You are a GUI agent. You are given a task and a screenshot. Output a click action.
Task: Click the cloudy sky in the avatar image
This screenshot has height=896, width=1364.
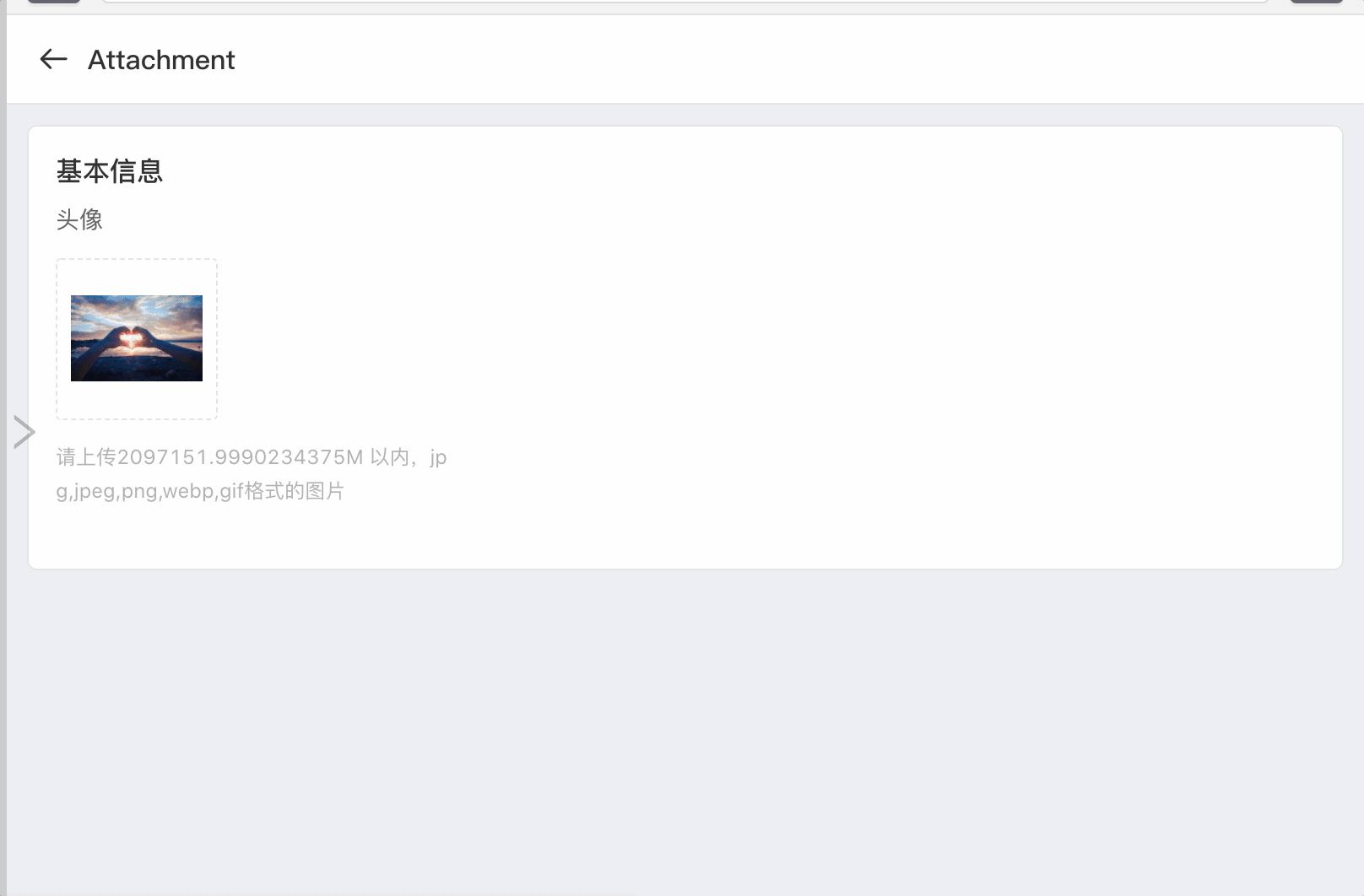[x=137, y=309]
